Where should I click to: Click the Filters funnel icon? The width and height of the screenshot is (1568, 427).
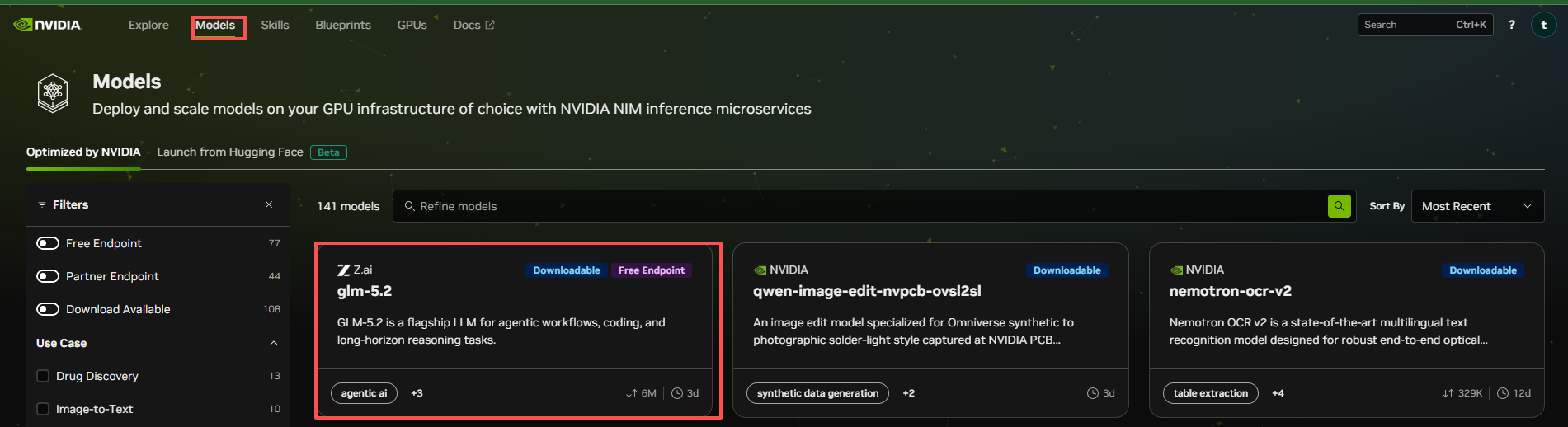point(41,204)
